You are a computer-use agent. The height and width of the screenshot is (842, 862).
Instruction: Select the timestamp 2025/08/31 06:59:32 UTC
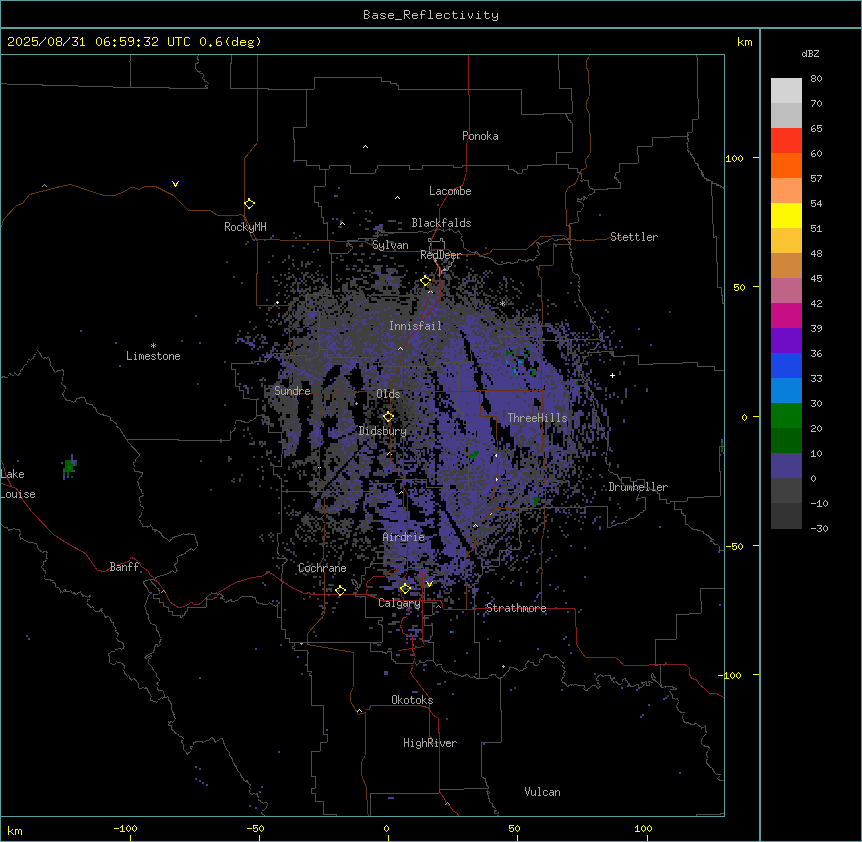[99, 42]
